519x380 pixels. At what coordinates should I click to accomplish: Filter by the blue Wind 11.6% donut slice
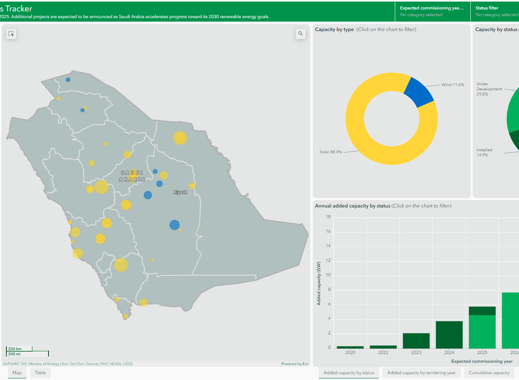point(420,92)
